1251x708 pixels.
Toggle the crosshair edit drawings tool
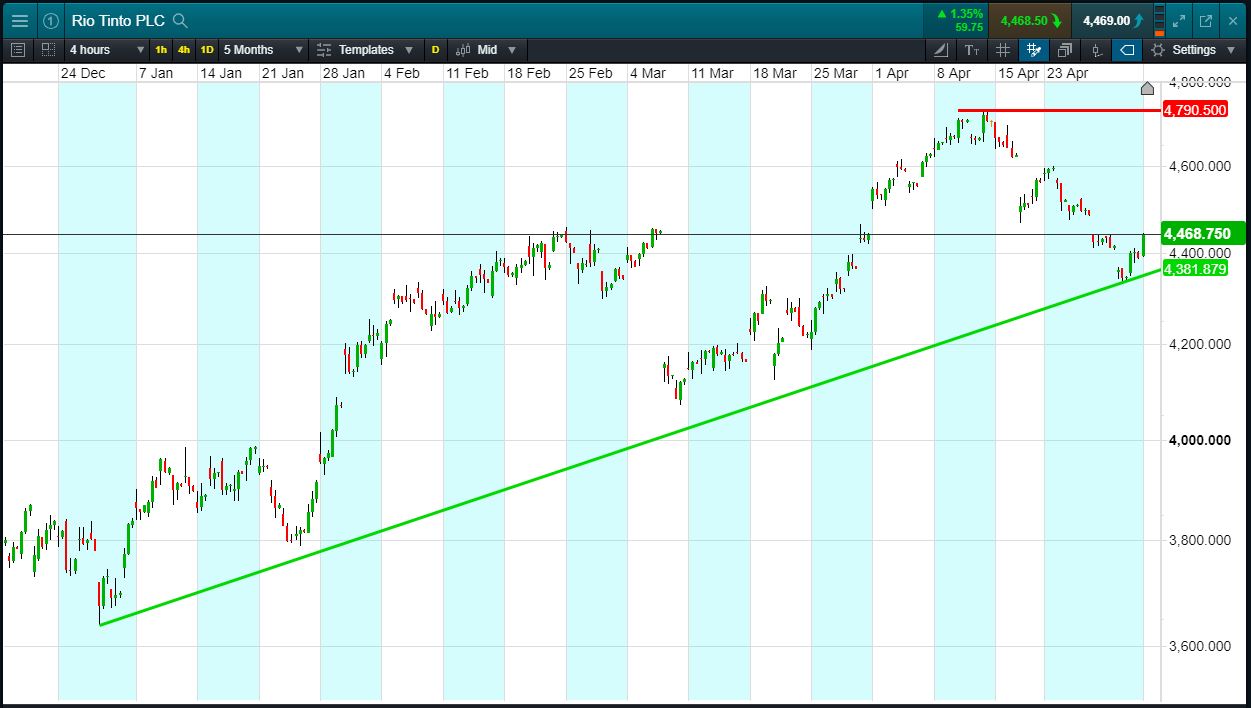[x=1034, y=50]
